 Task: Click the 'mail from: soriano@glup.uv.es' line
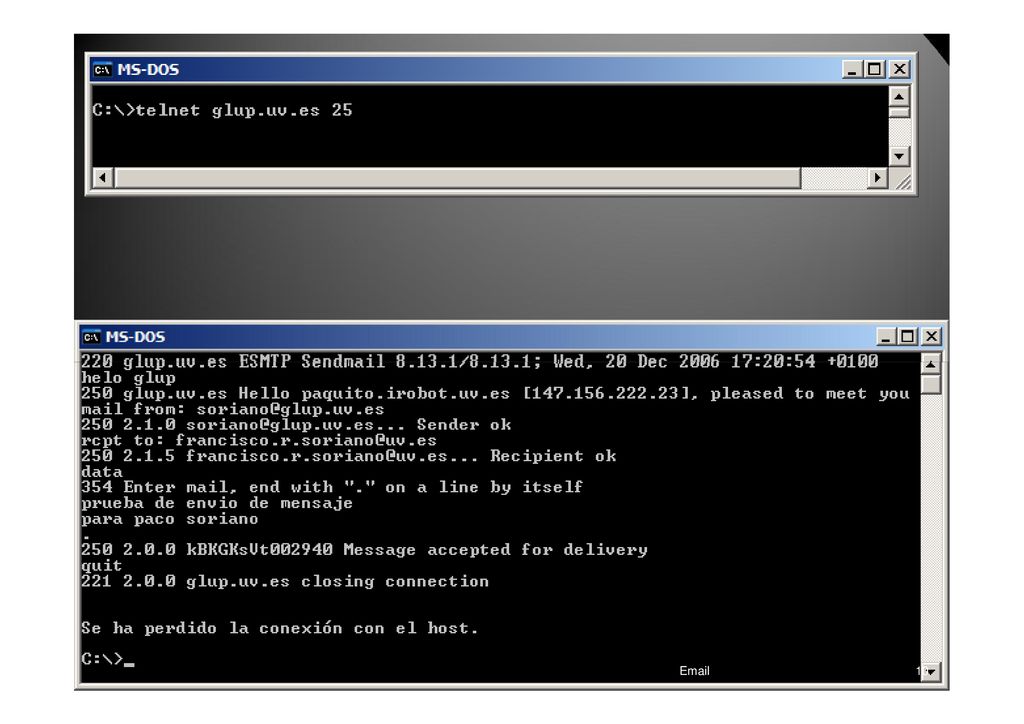pos(232,409)
